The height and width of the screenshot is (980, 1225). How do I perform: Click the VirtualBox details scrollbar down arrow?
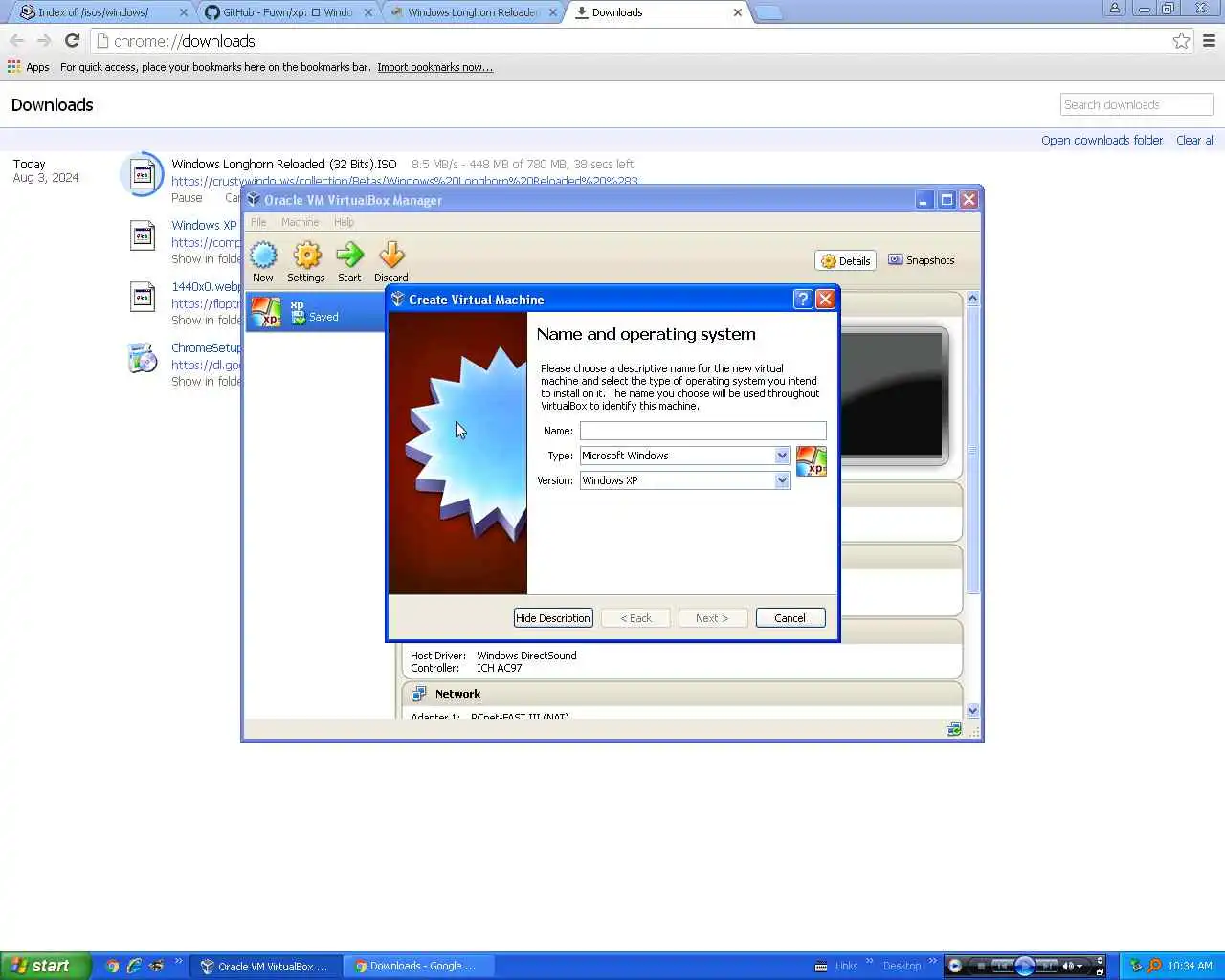972,710
